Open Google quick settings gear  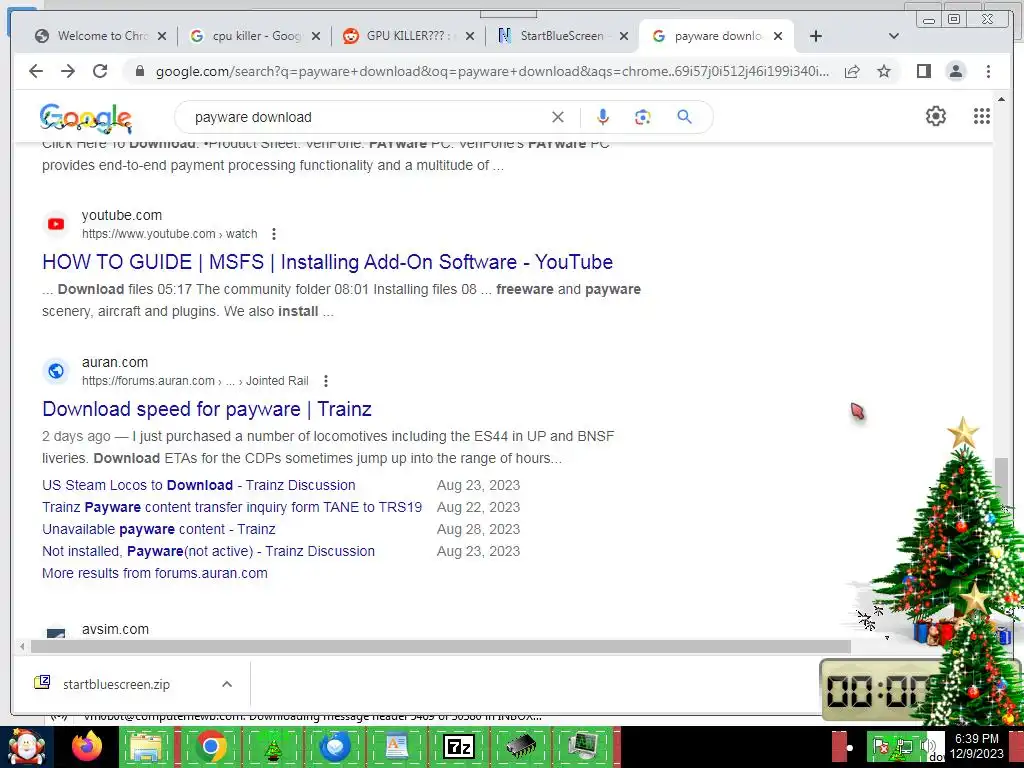(936, 116)
